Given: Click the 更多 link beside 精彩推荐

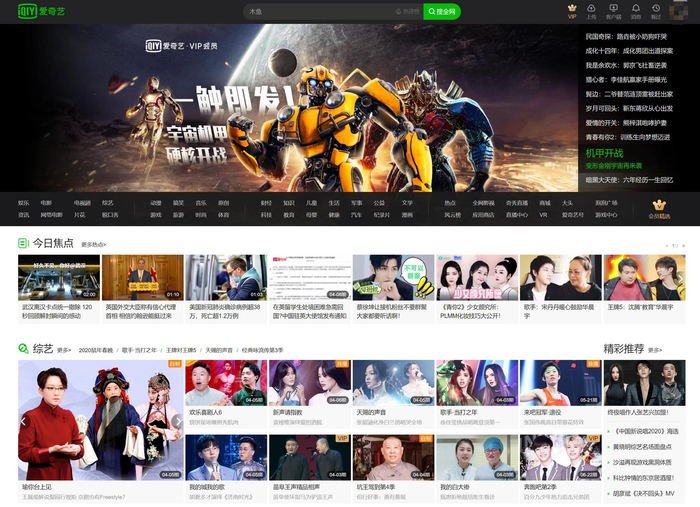Looking at the screenshot, I should click(655, 350).
